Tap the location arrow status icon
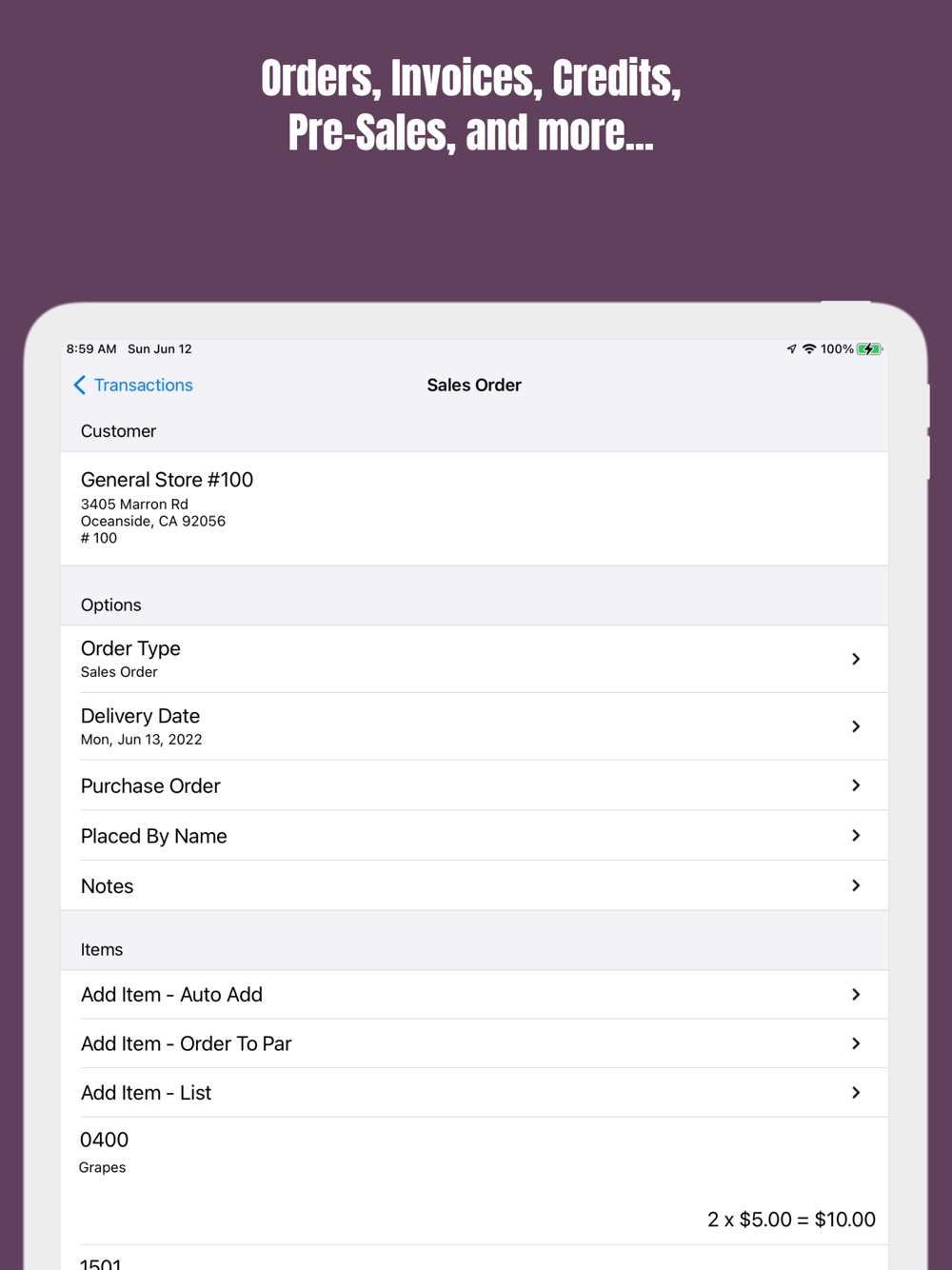 pos(791,349)
